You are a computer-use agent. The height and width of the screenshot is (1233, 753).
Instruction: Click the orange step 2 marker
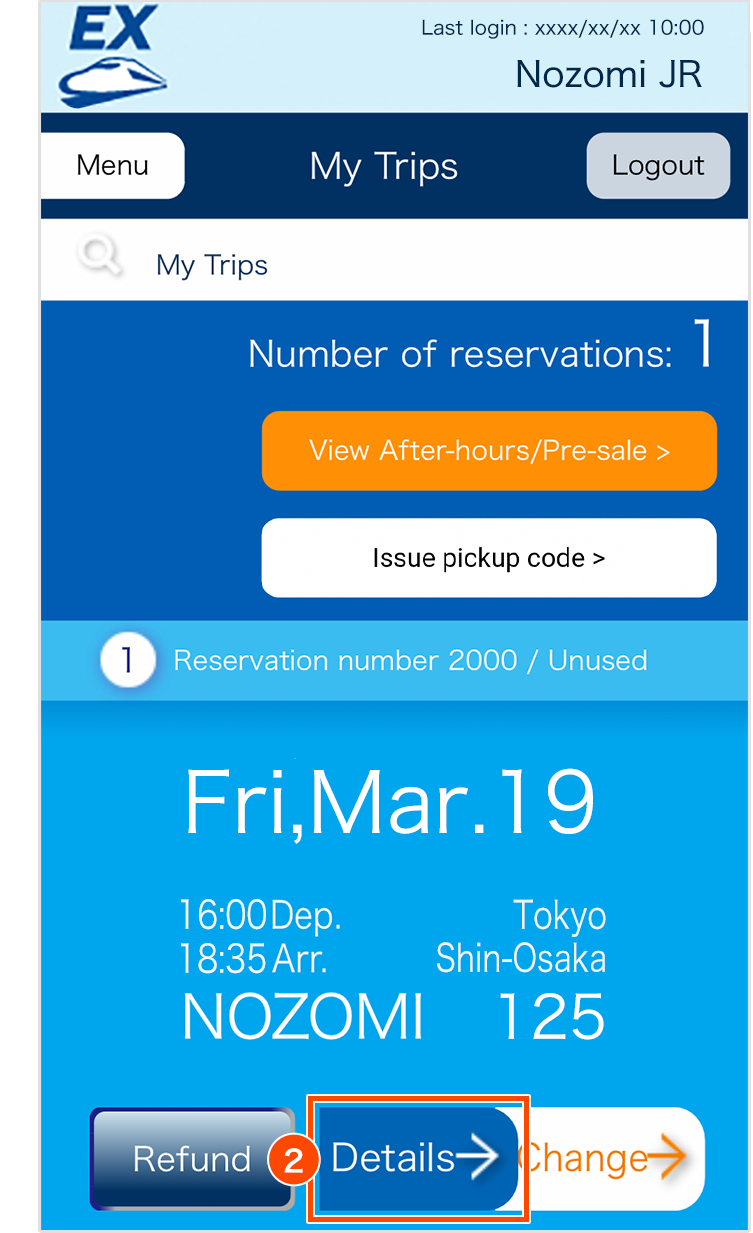[292, 1159]
